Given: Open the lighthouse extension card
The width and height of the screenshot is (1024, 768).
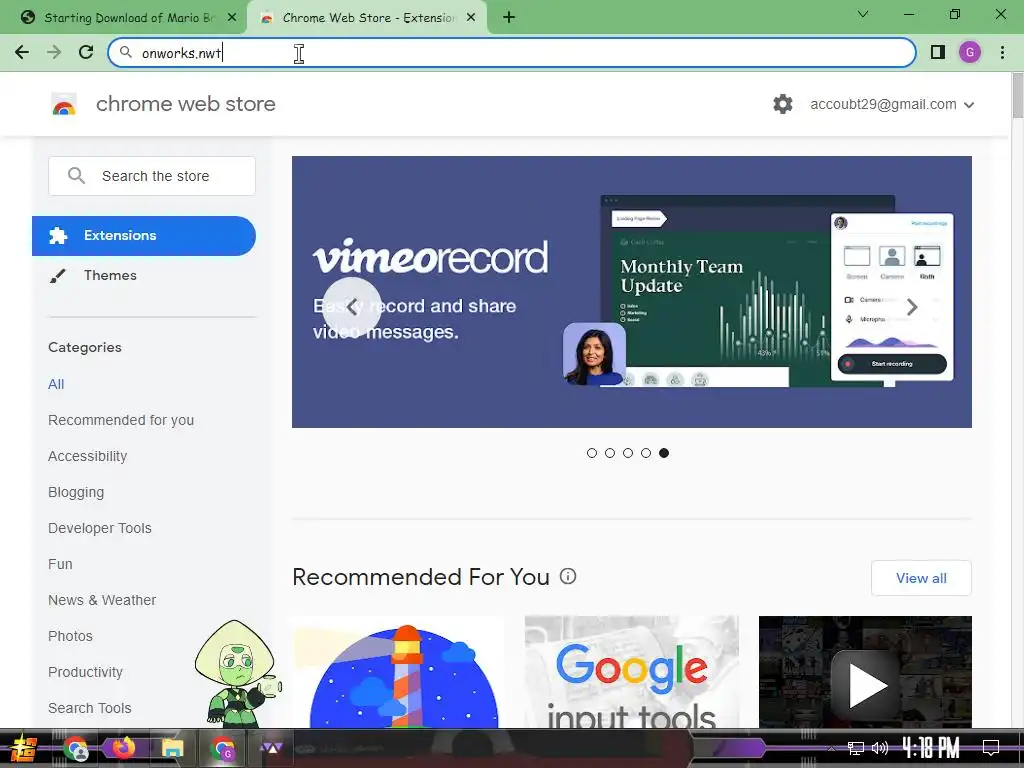Looking at the screenshot, I should coord(398,672).
